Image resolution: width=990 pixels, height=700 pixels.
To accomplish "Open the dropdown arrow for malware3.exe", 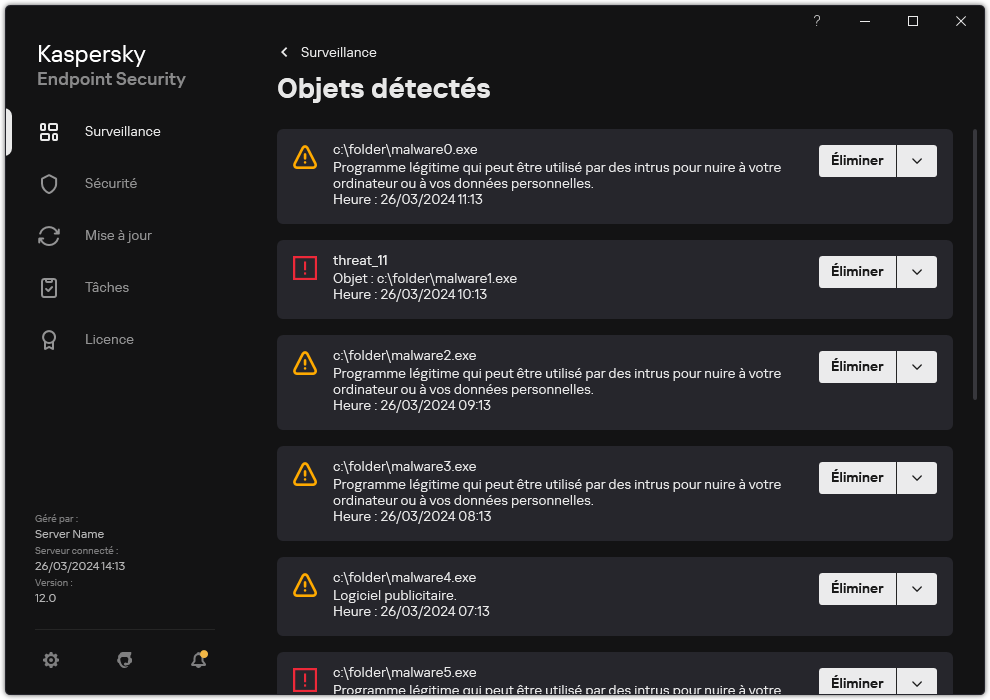I will coord(917,478).
